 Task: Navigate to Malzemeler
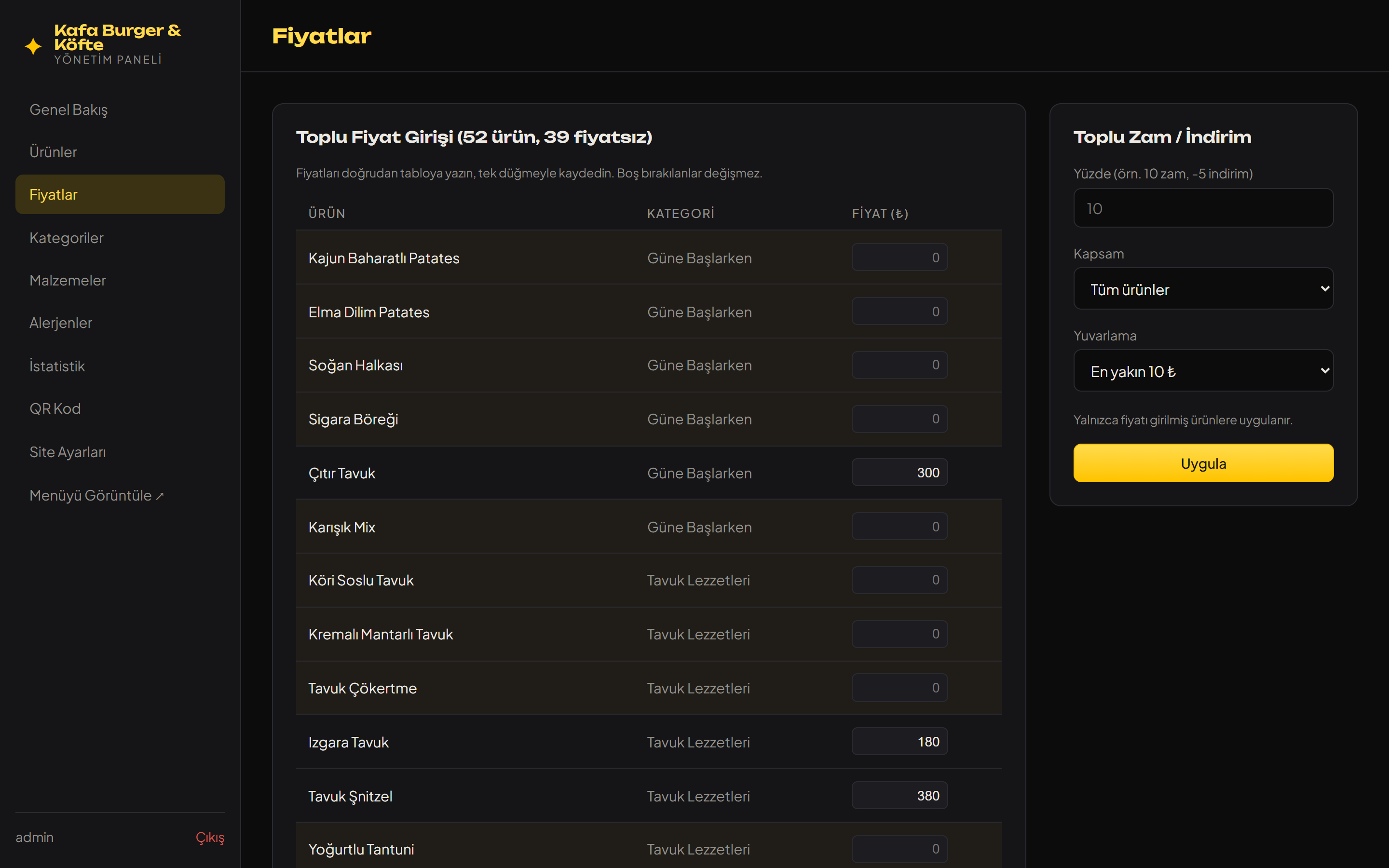(x=120, y=280)
